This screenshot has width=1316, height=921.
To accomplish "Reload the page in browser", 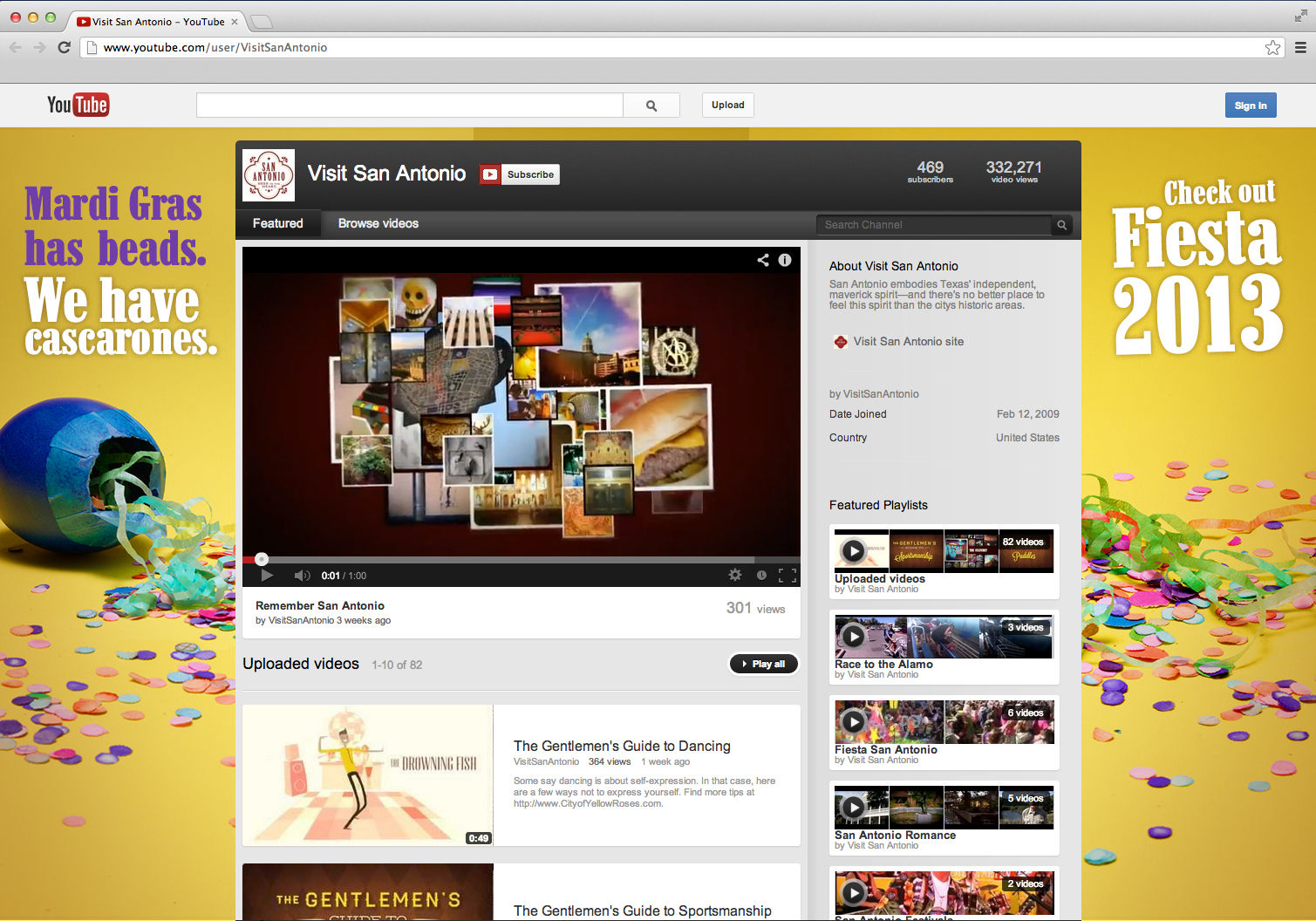I will [x=64, y=47].
